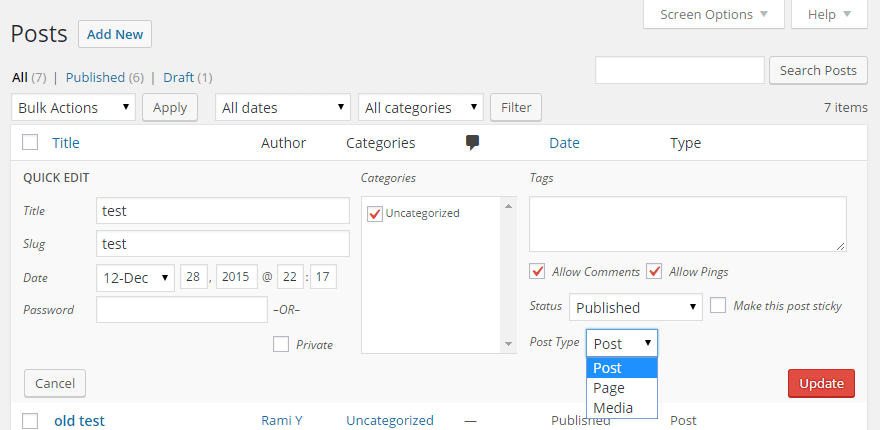Disable the Allow Pings checkbox
This screenshot has width=880, height=430.
655,271
